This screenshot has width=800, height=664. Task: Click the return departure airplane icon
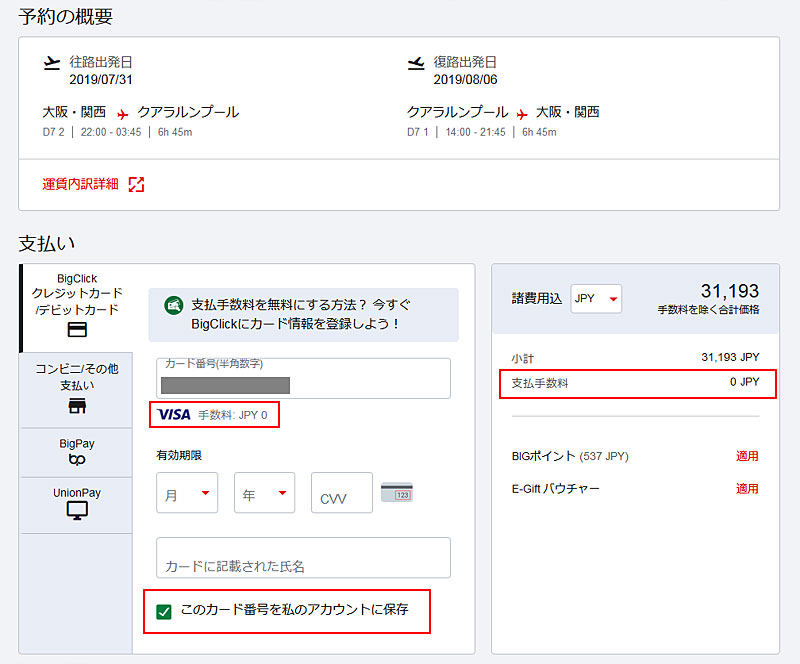tap(416, 64)
